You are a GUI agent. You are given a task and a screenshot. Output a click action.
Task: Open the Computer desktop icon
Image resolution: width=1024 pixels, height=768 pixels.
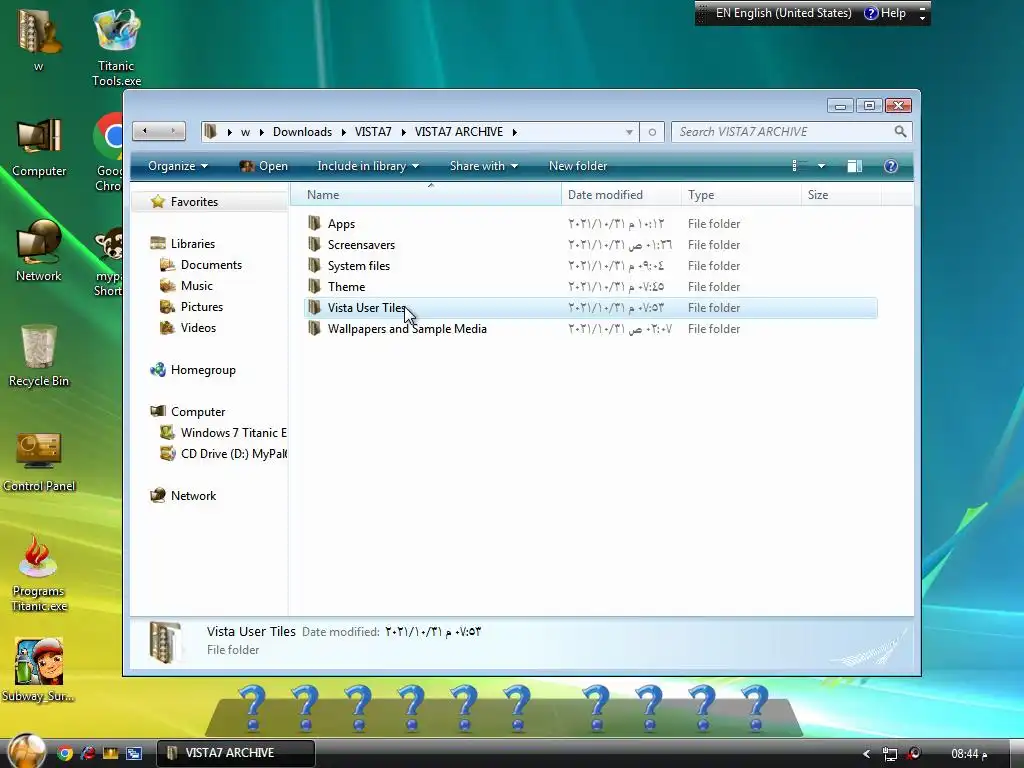(x=39, y=148)
